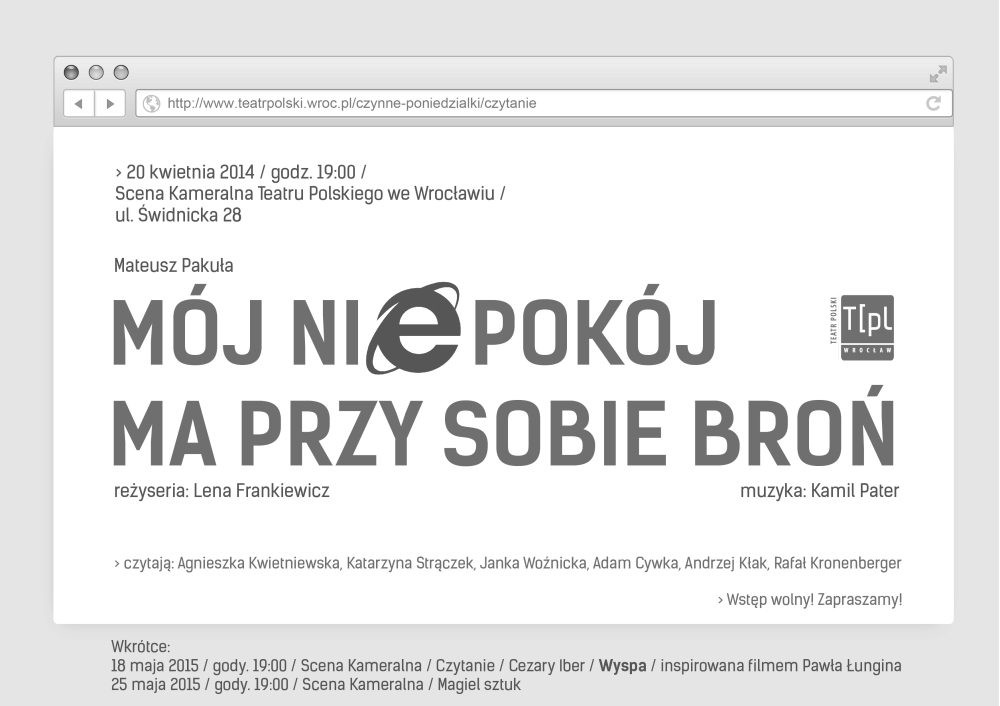Close the window with the first round button
This screenshot has height=706, width=1000.
(71, 72)
